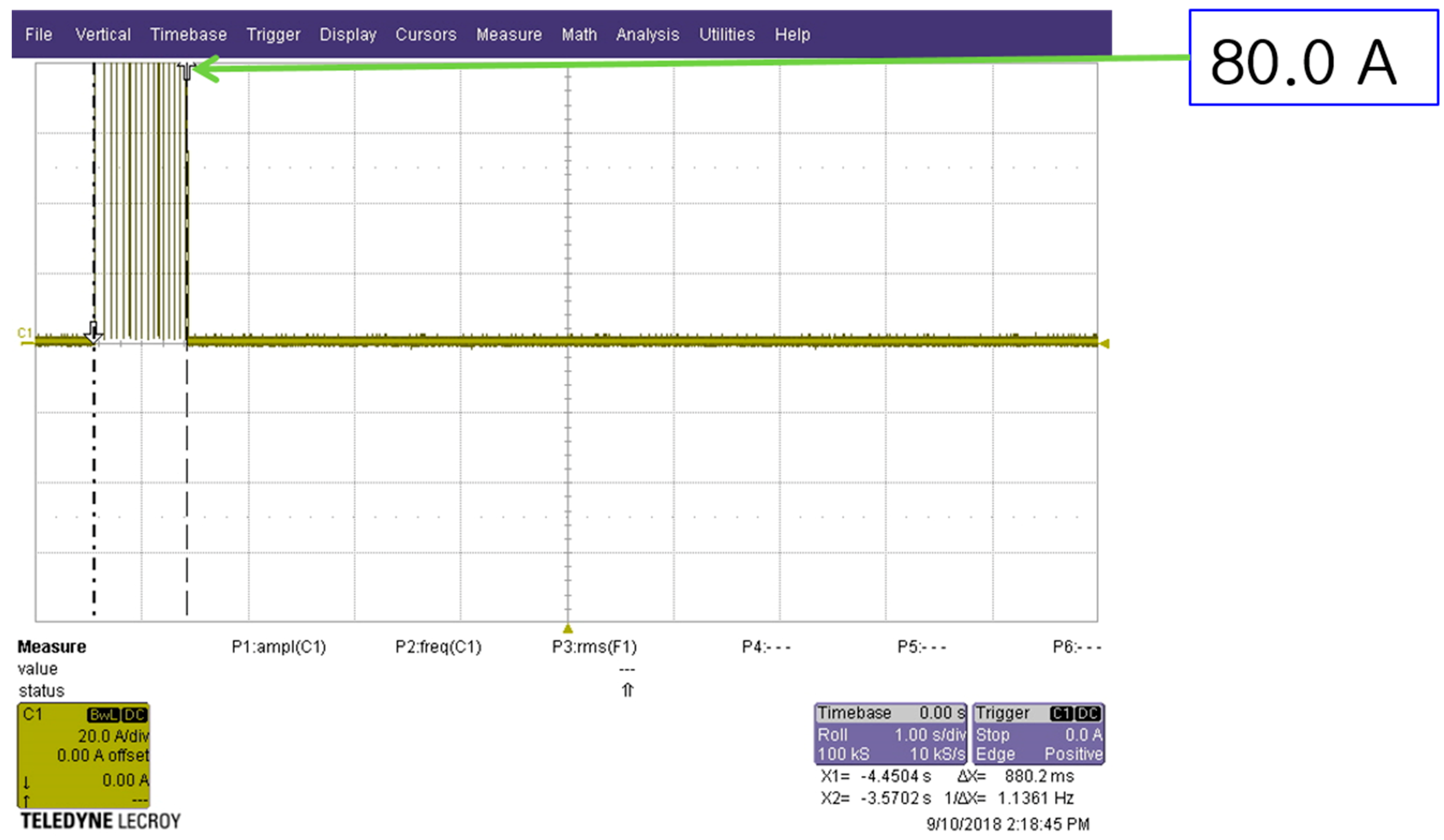This screenshot has height=840, width=1444.
Task: Open the Help menu
Action: pos(793,34)
